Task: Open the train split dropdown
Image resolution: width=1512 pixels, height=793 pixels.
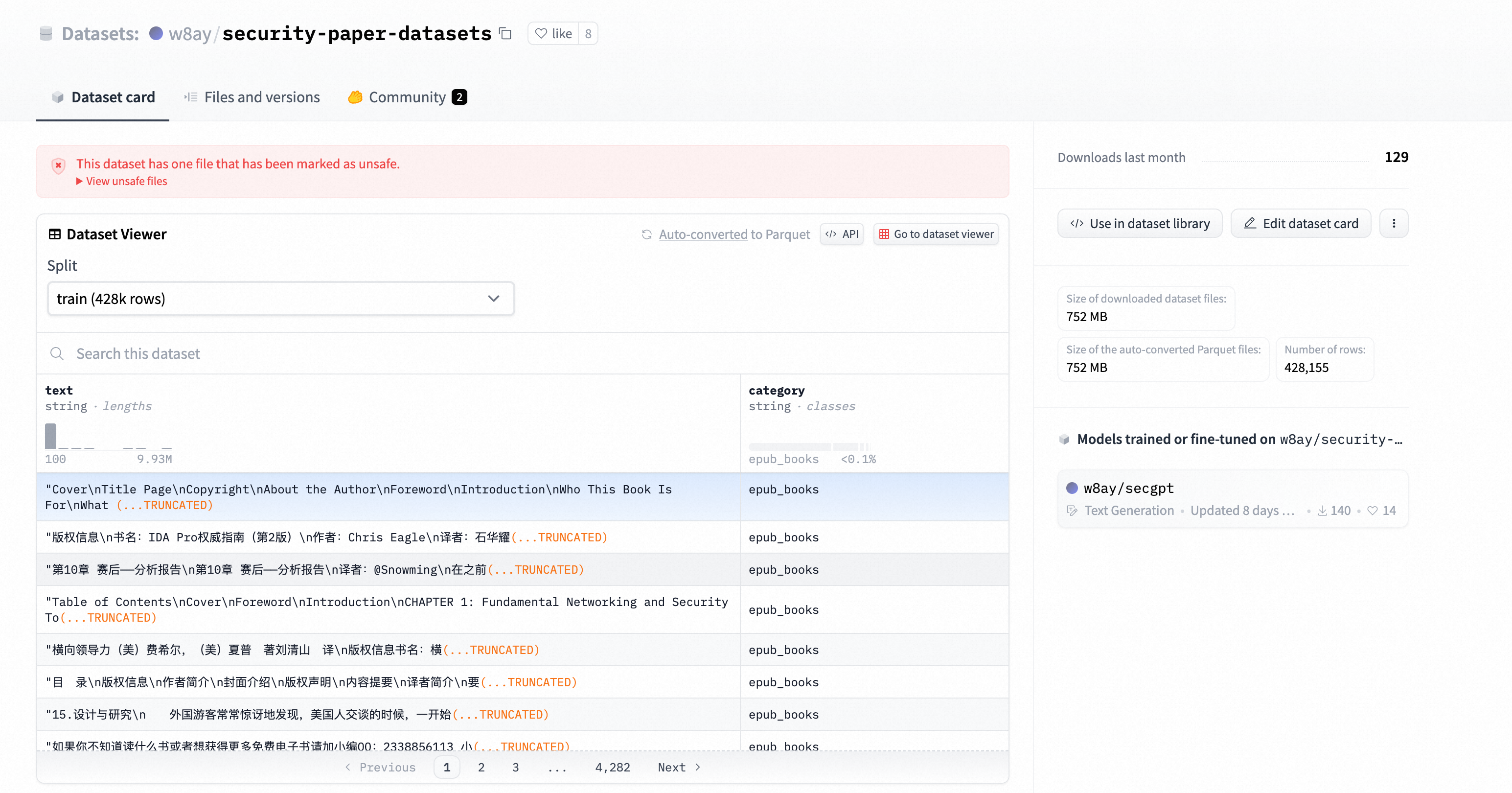Action: [280, 299]
